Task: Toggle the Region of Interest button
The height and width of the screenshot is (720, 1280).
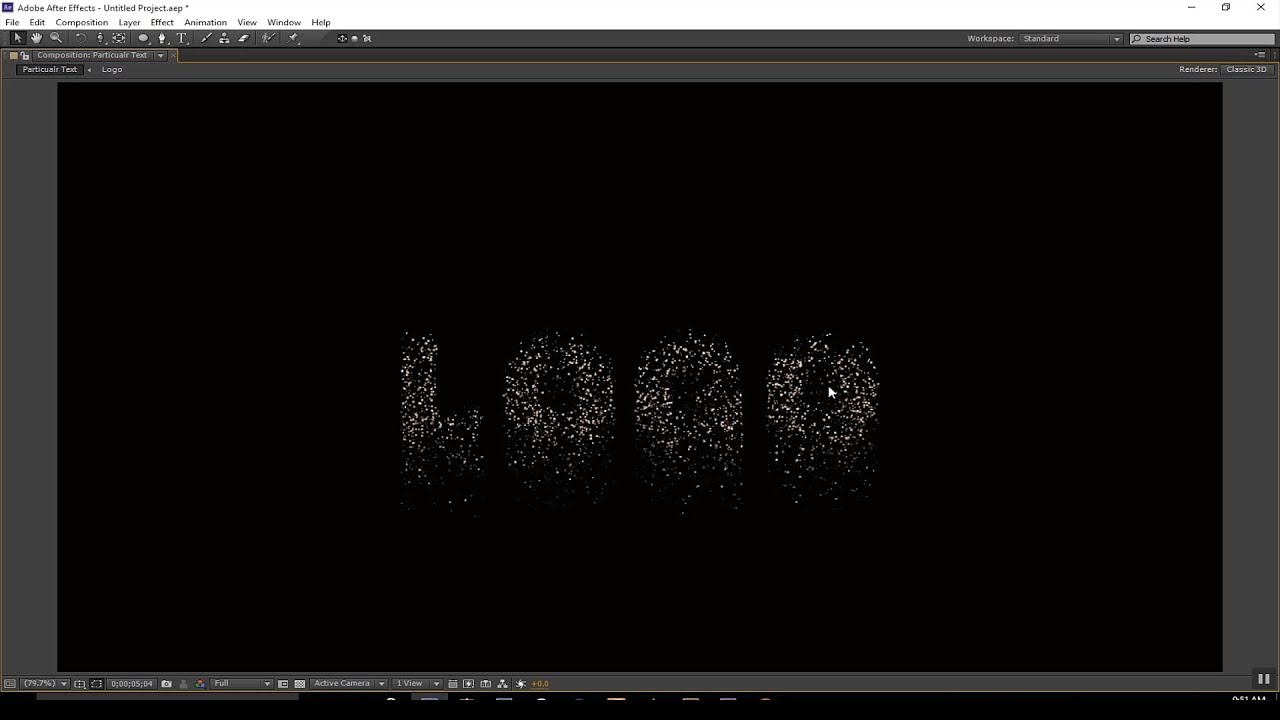Action: tap(283, 684)
